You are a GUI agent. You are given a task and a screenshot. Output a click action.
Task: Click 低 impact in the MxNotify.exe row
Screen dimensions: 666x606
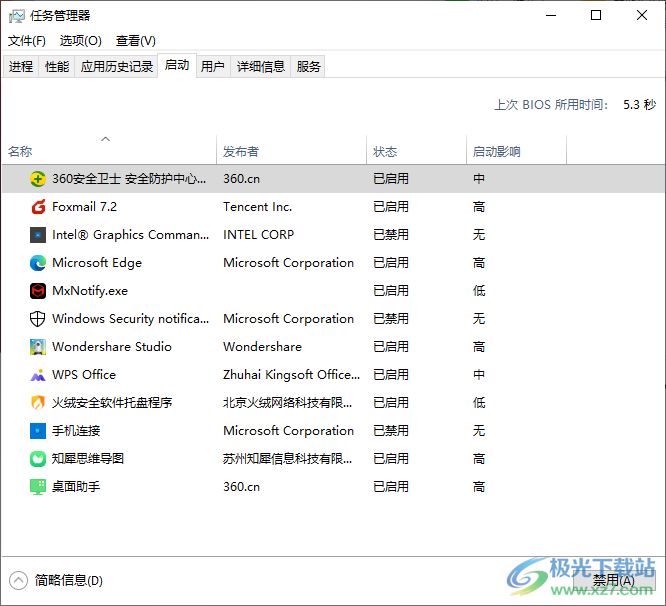click(479, 291)
